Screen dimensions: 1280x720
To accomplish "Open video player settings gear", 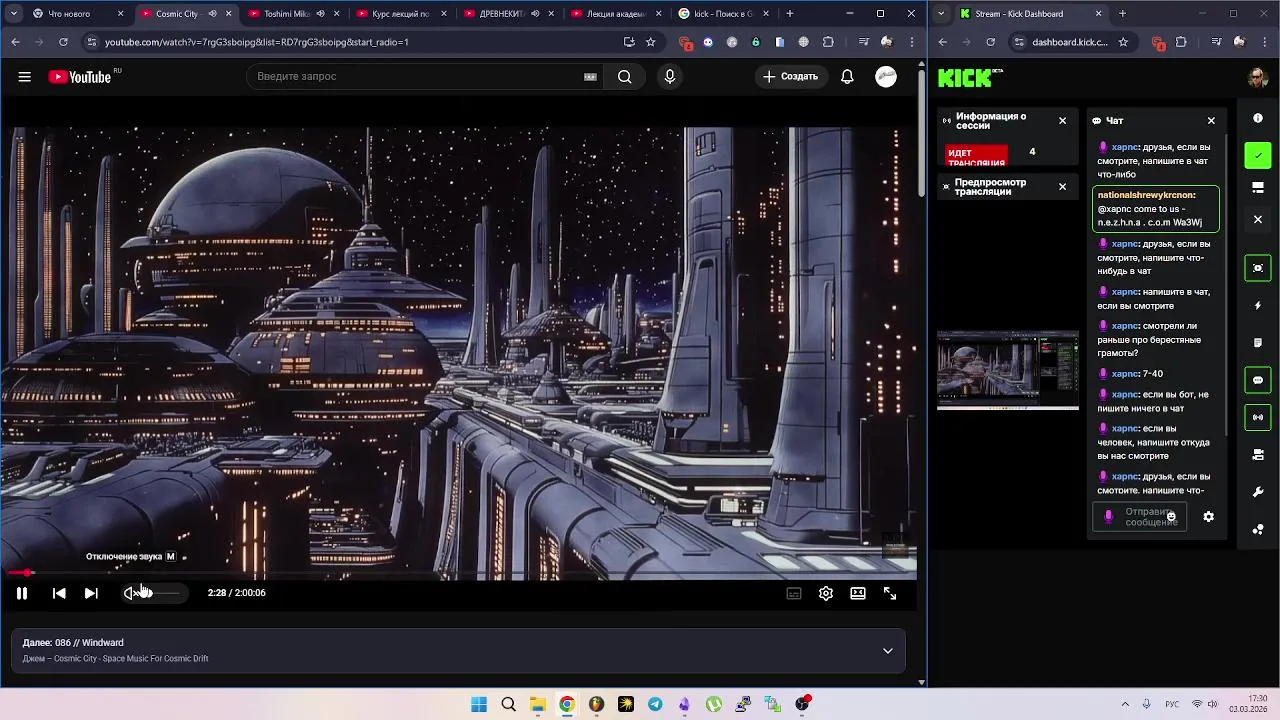I will [826, 593].
